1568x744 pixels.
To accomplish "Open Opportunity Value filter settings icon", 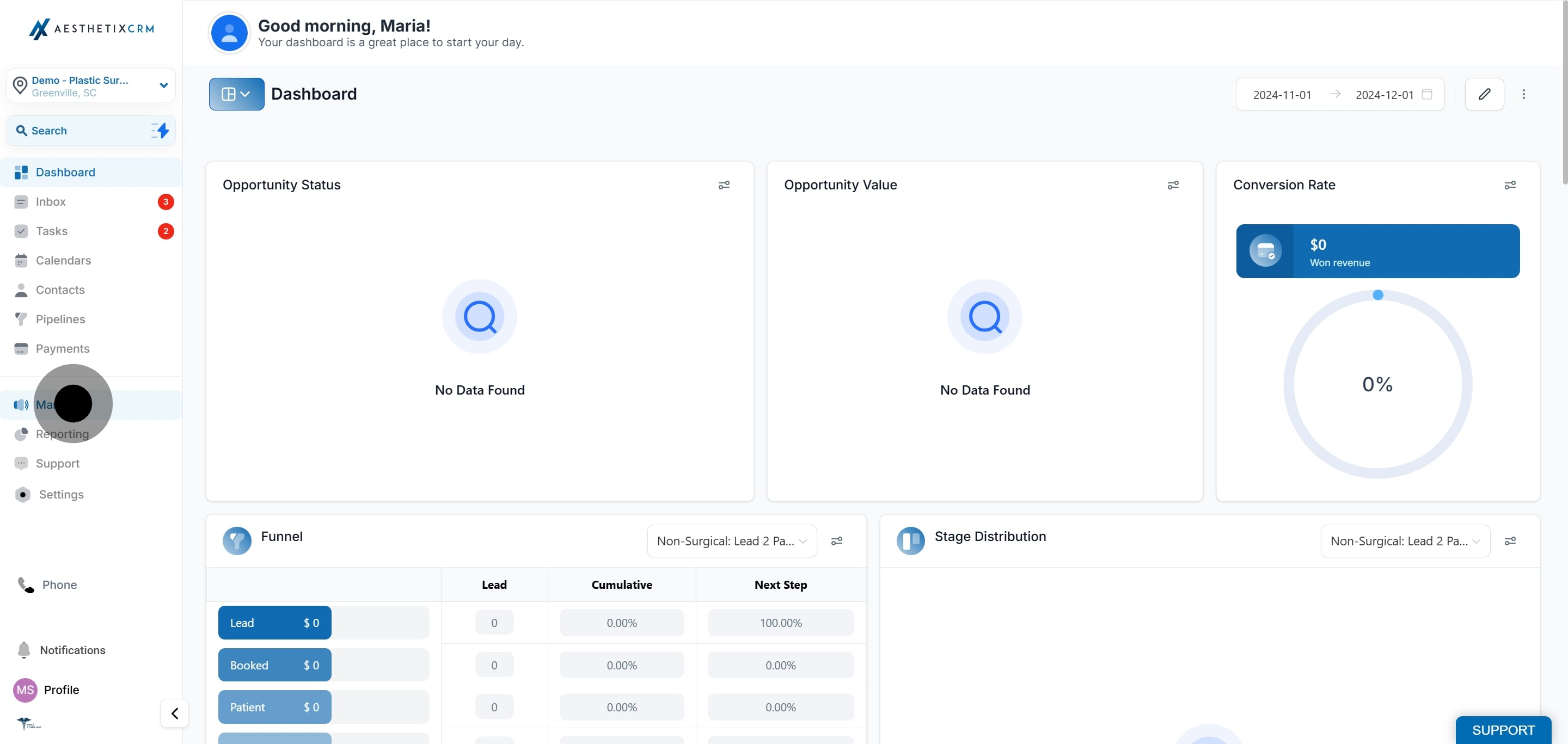I will tap(1173, 185).
